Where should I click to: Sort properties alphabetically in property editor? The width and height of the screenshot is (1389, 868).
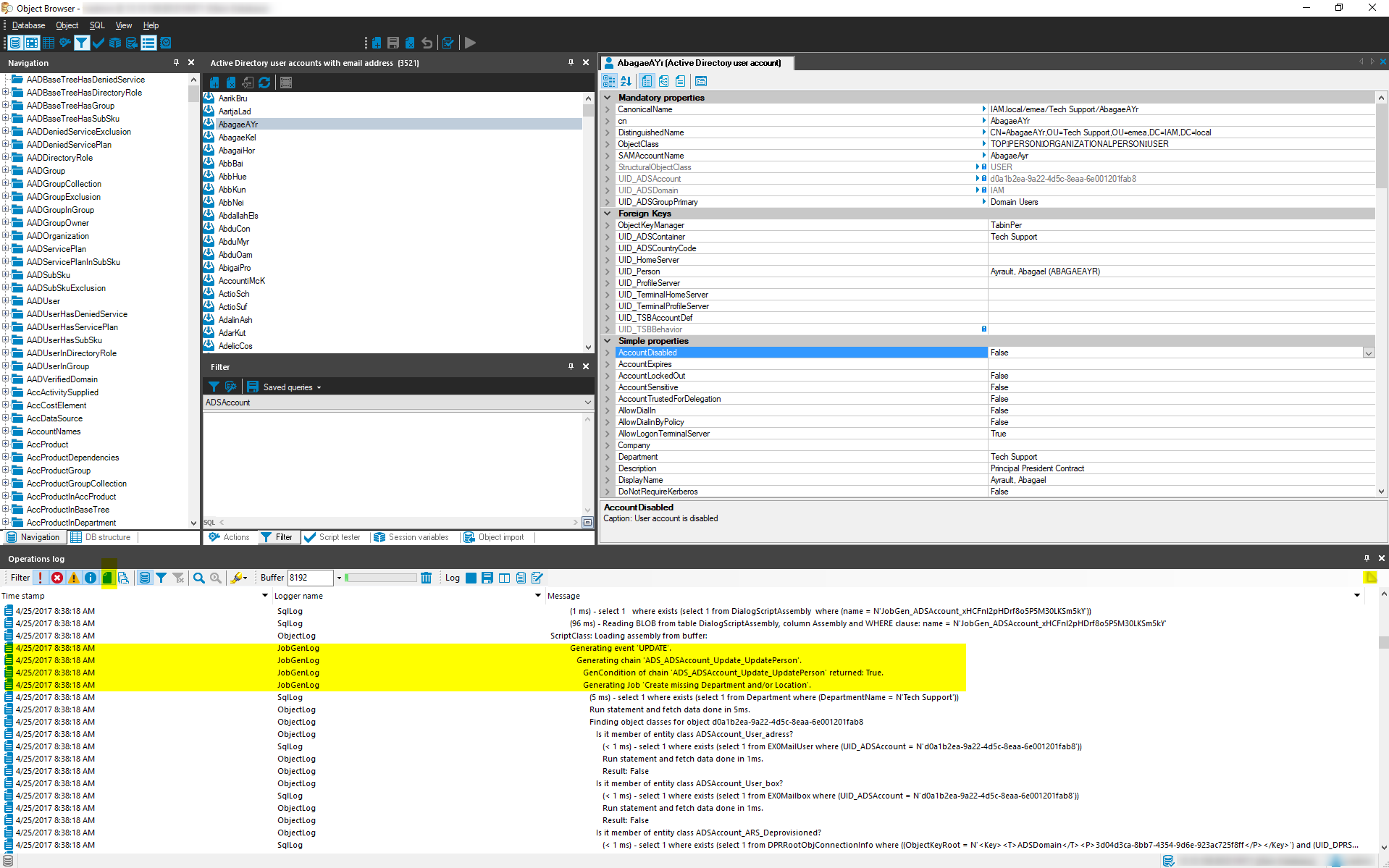click(626, 81)
